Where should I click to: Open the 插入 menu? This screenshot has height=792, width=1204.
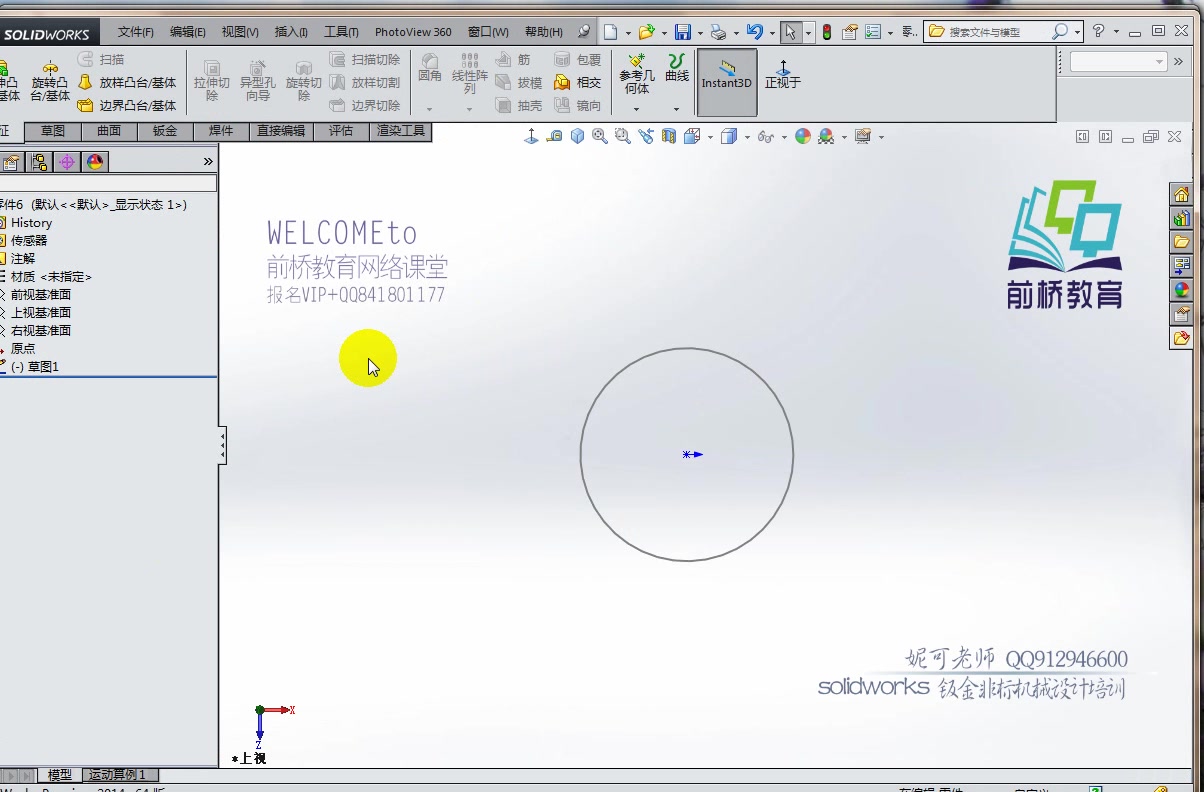click(x=290, y=31)
